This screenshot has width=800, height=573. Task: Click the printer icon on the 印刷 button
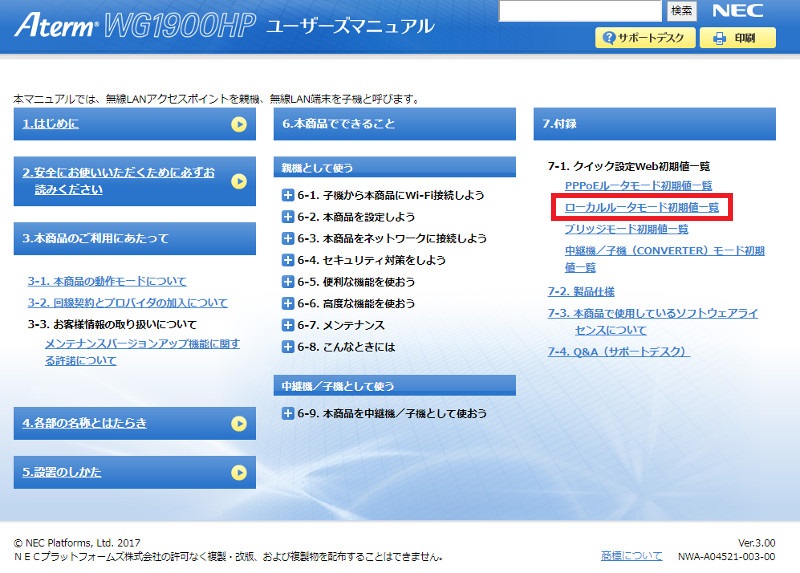pyautogui.click(x=719, y=38)
